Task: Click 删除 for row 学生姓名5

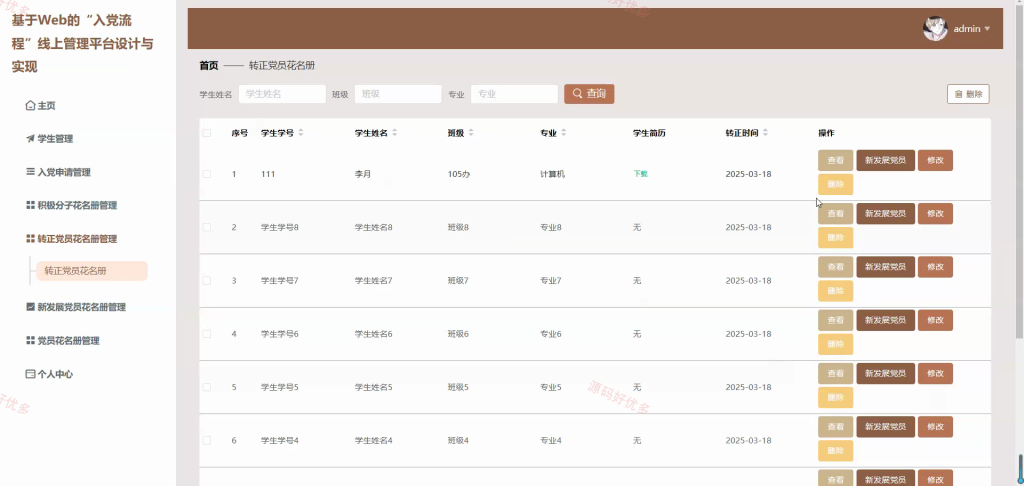Action: [835, 397]
